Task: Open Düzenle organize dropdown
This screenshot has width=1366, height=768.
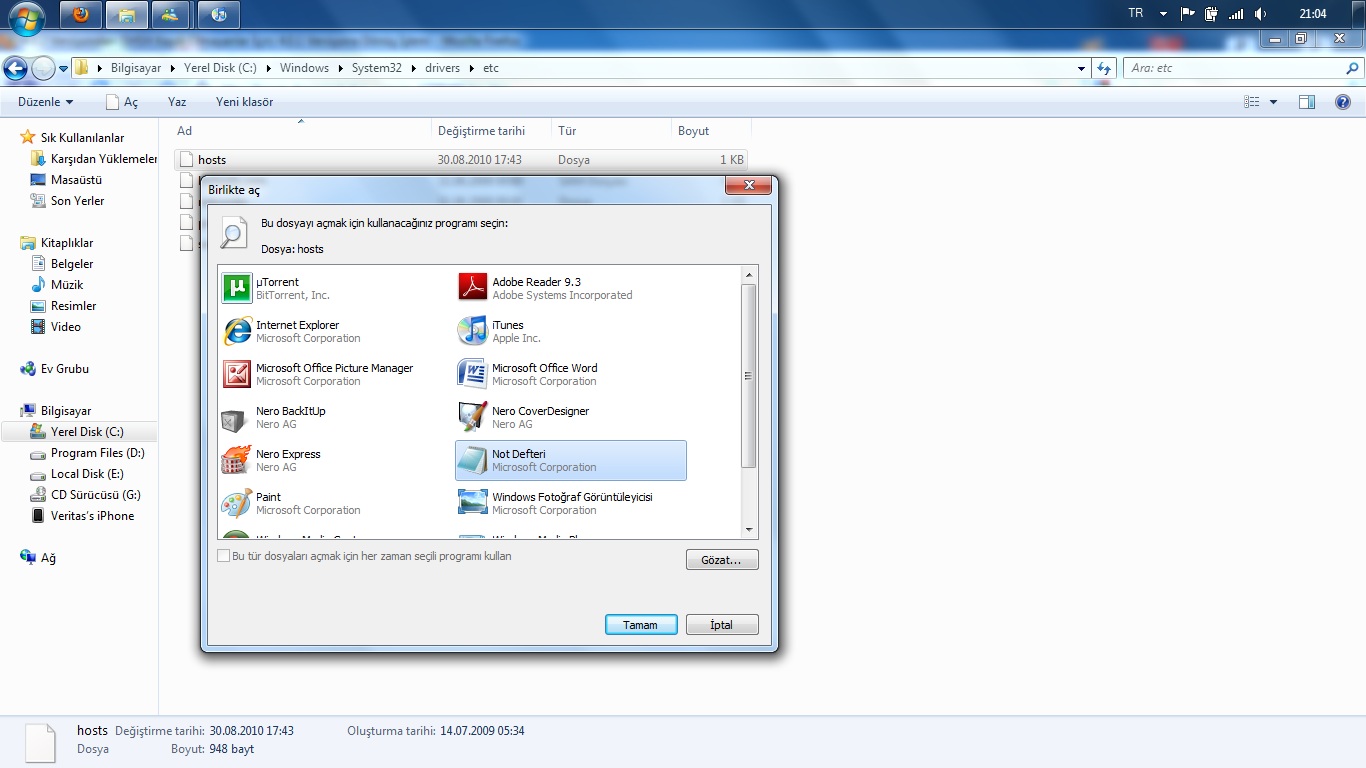Action: (45, 102)
